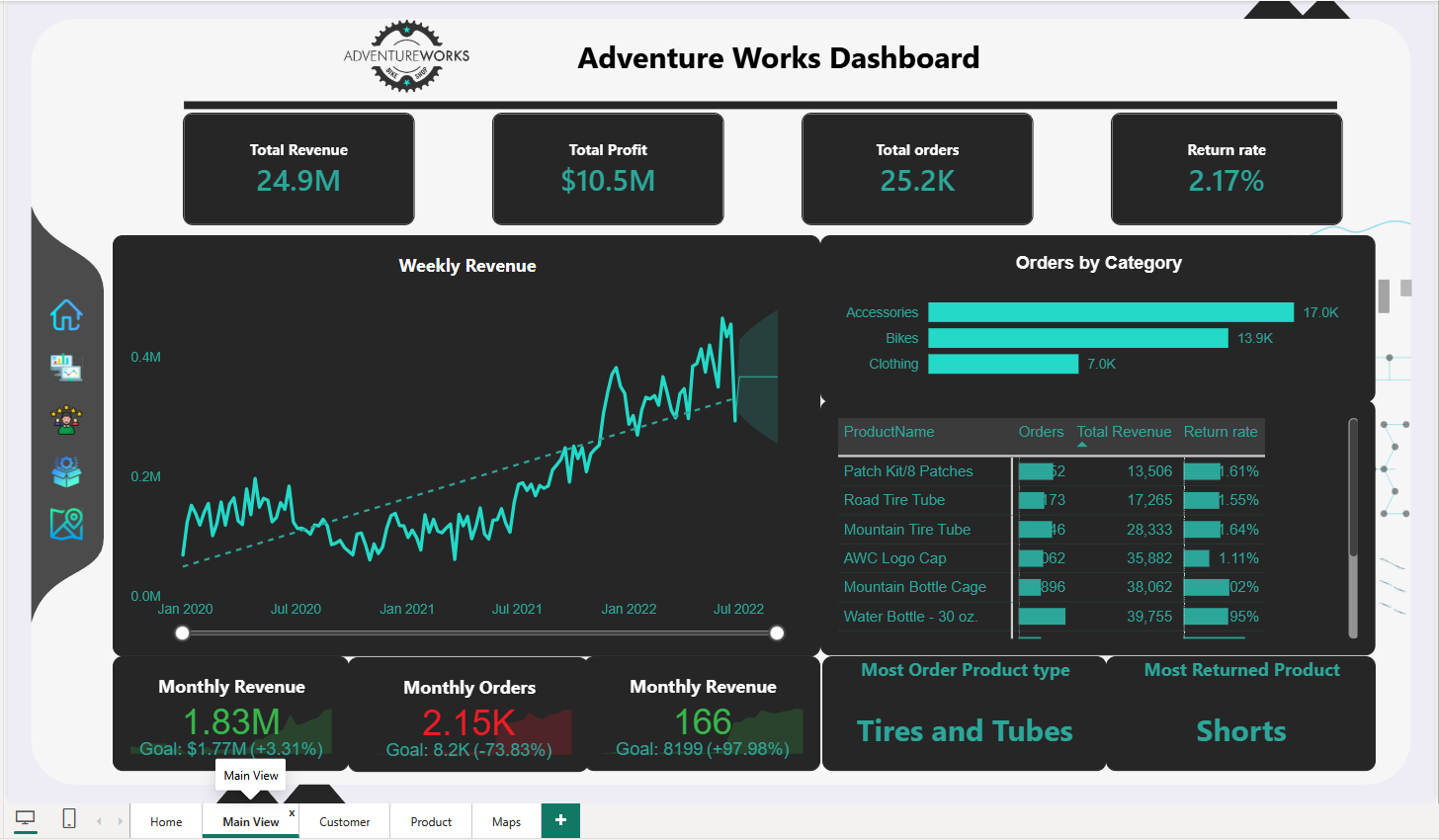Viewport: 1439px width, 840px height.
Task: Click the 13.9K Bikes data label
Action: [1255, 338]
